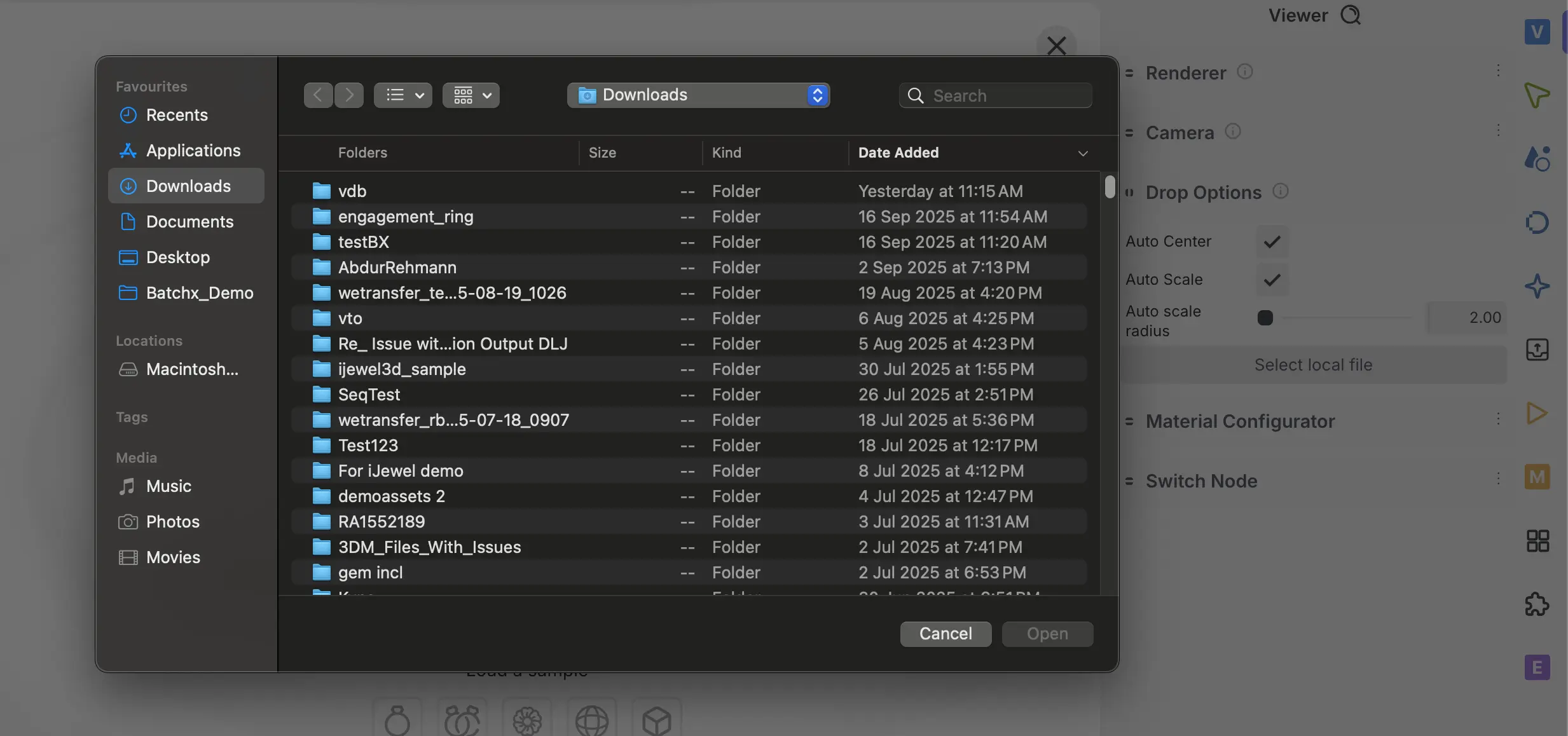The image size is (1568, 736).
Task: Select Desktop in sidebar
Action: (x=186, y=257)
